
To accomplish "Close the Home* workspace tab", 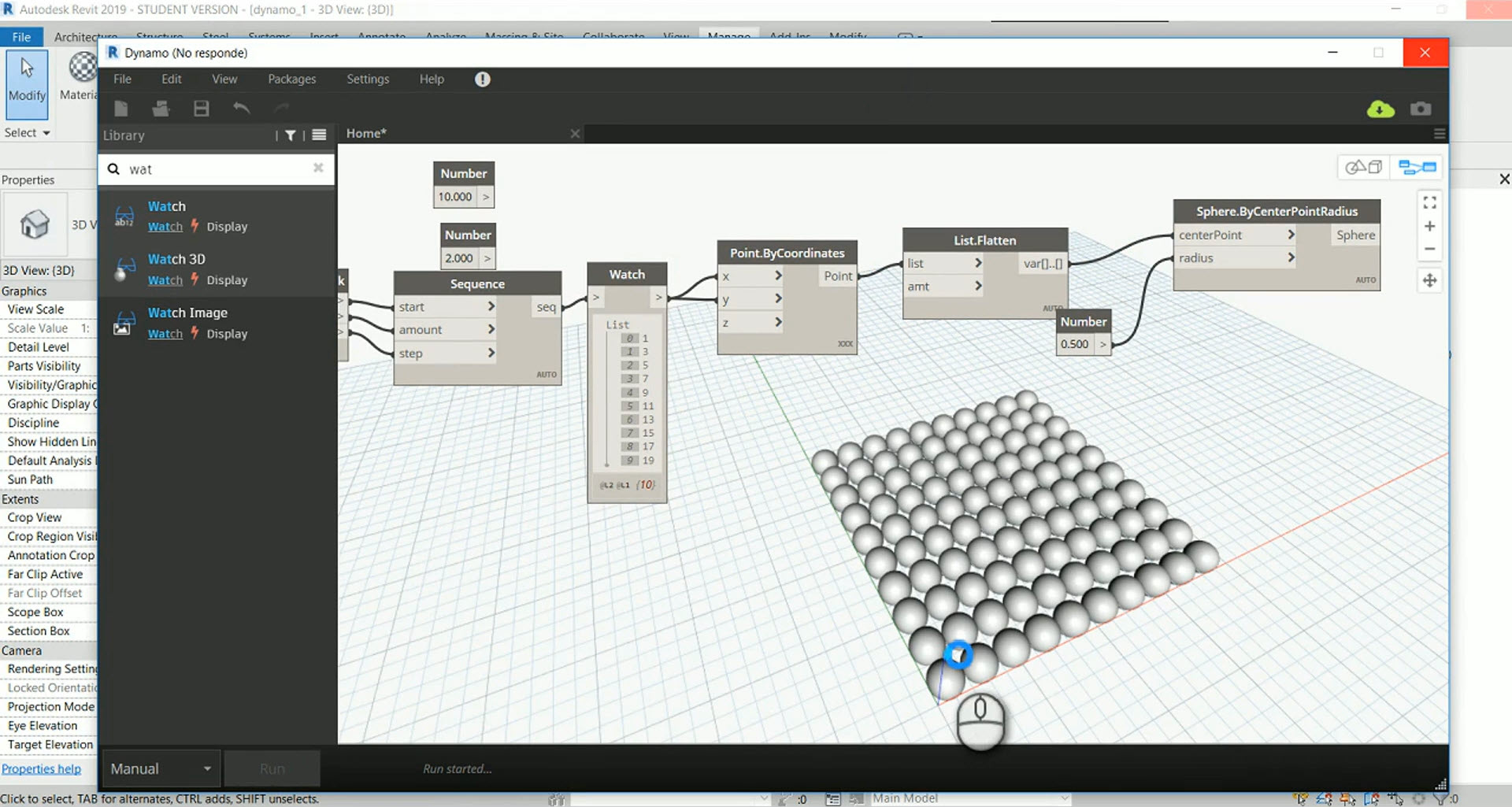I will [576, 134].
